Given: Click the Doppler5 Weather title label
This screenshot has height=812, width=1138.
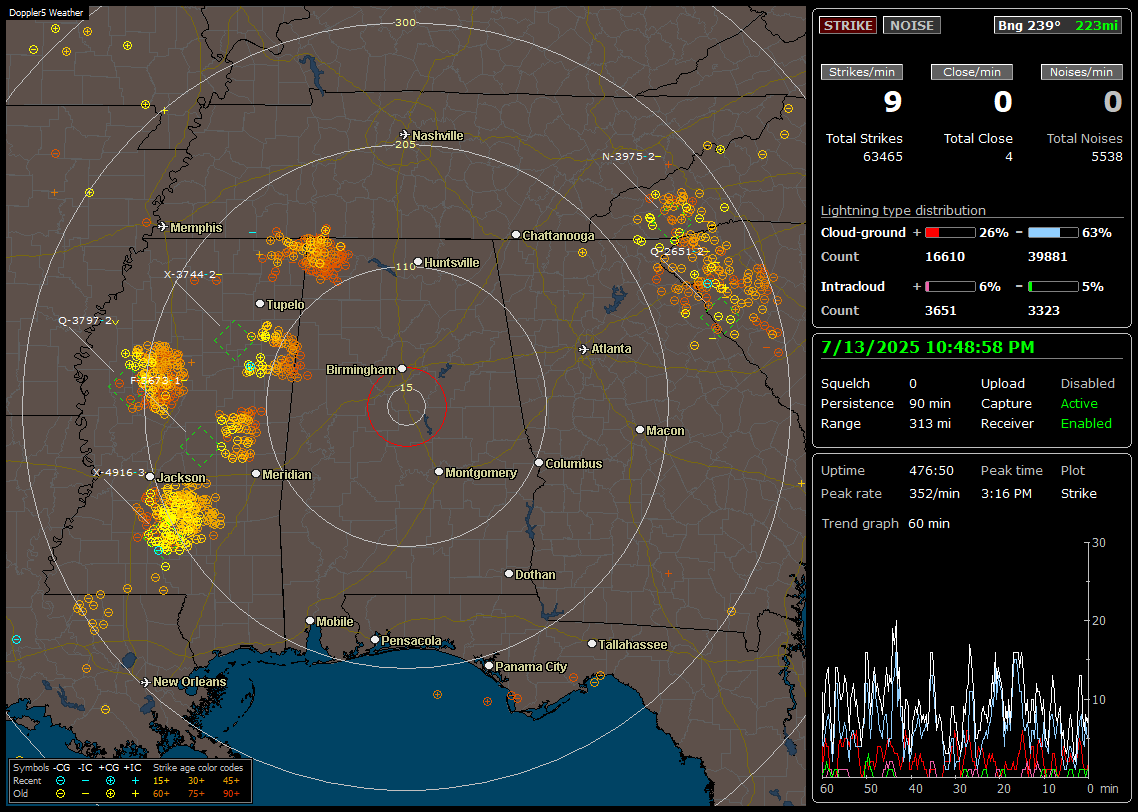Looking at the screenshot, I should [x=46, y=12].
